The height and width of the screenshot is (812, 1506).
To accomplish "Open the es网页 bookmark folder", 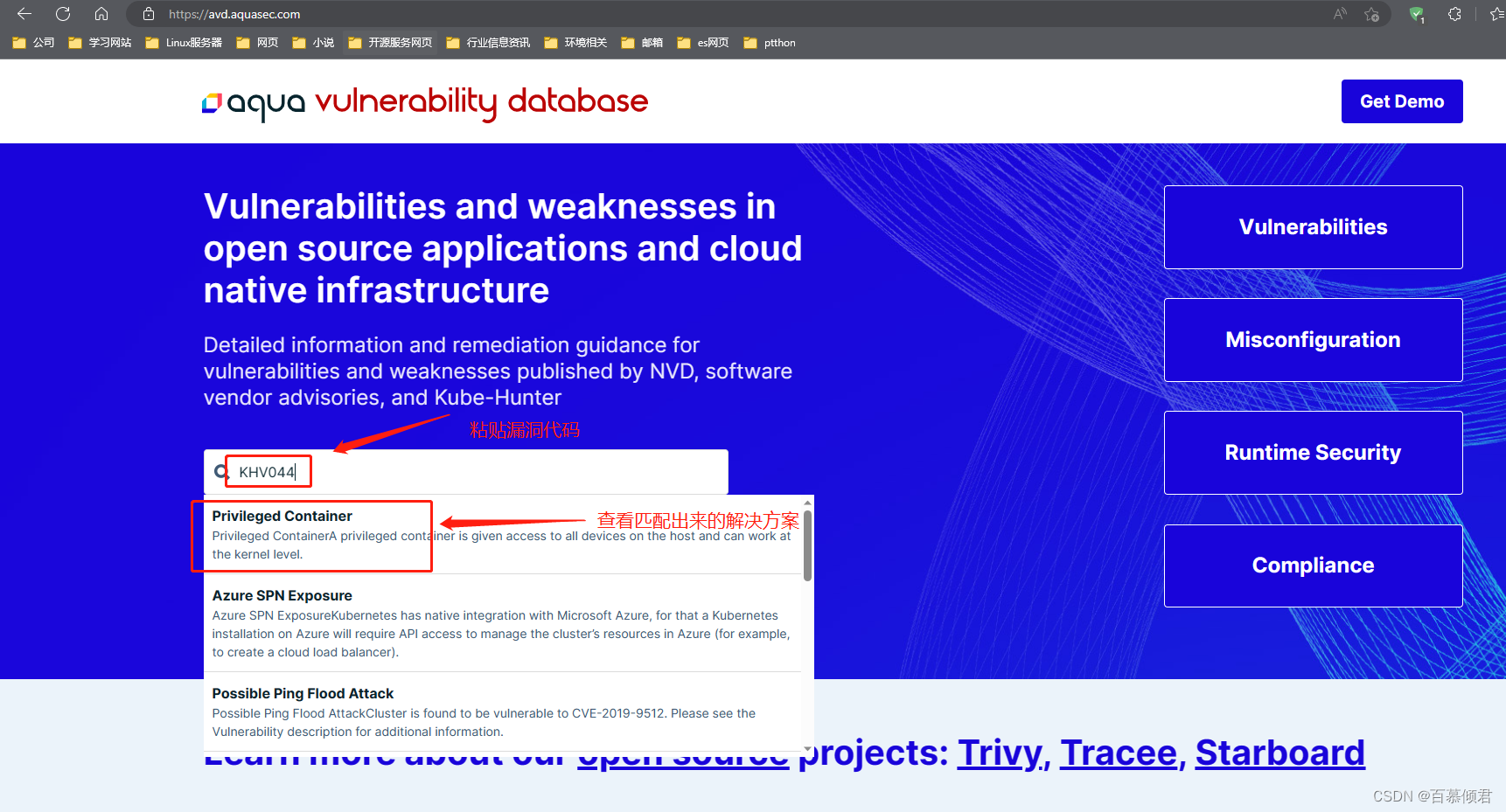I will coord(703,42).
